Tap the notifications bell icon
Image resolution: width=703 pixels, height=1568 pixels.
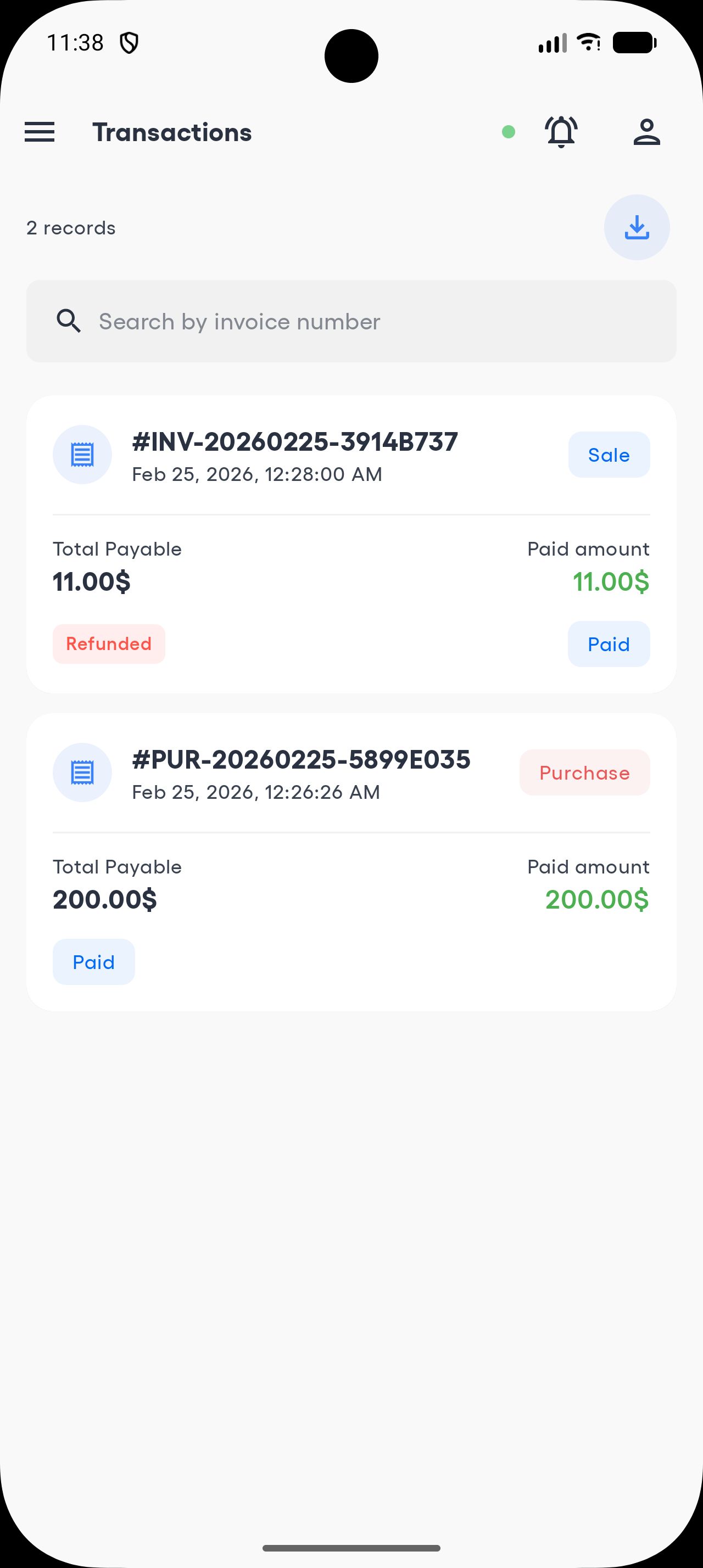561,131
